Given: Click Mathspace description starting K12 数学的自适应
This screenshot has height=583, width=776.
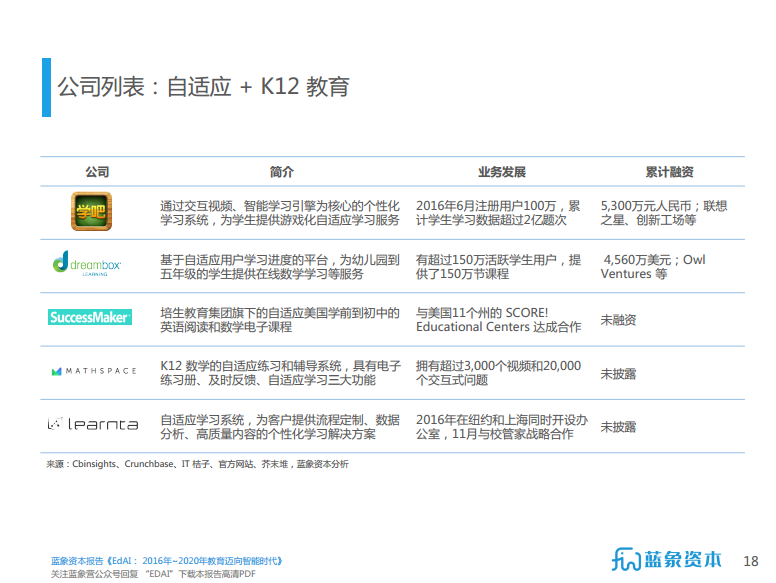Looking at the screenshot, I should tap(280, 373).
